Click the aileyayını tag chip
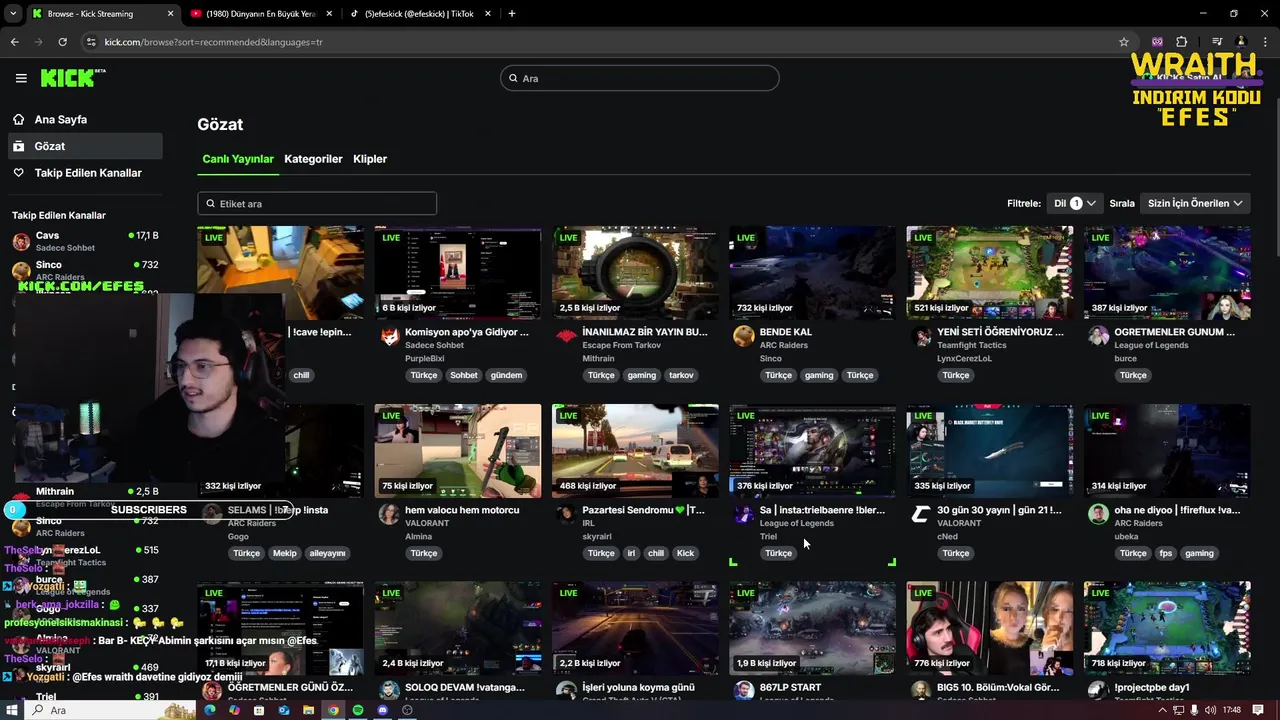Screen dimensions: 1280x720 pyautogui.click(x=327, y=553)
